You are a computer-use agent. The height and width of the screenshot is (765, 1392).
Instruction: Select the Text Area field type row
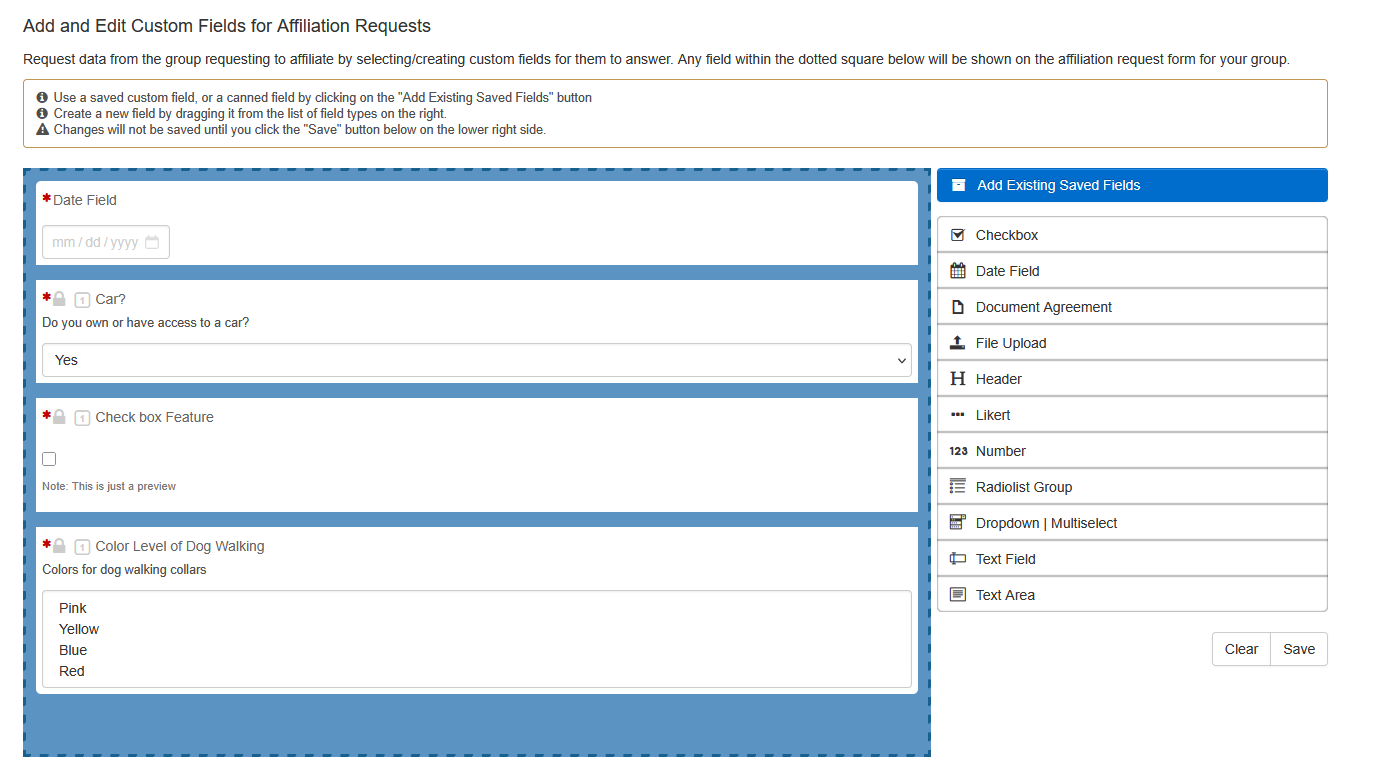coord(1132,595)
